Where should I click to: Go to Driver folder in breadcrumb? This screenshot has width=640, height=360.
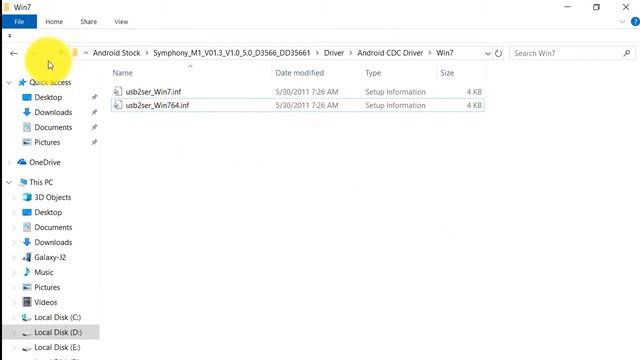click(334, 53)
